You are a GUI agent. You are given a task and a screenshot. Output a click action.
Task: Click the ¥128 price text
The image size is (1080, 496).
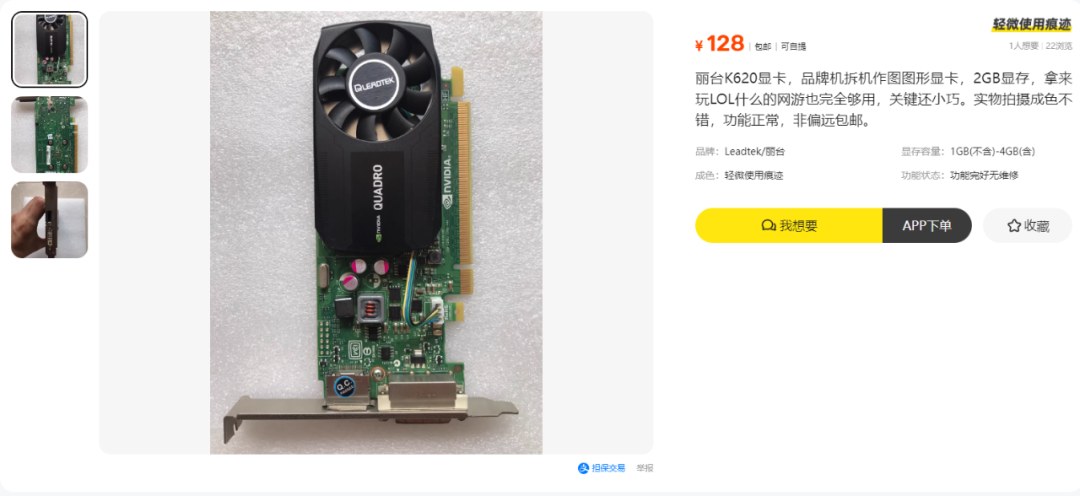click(720, 44)
